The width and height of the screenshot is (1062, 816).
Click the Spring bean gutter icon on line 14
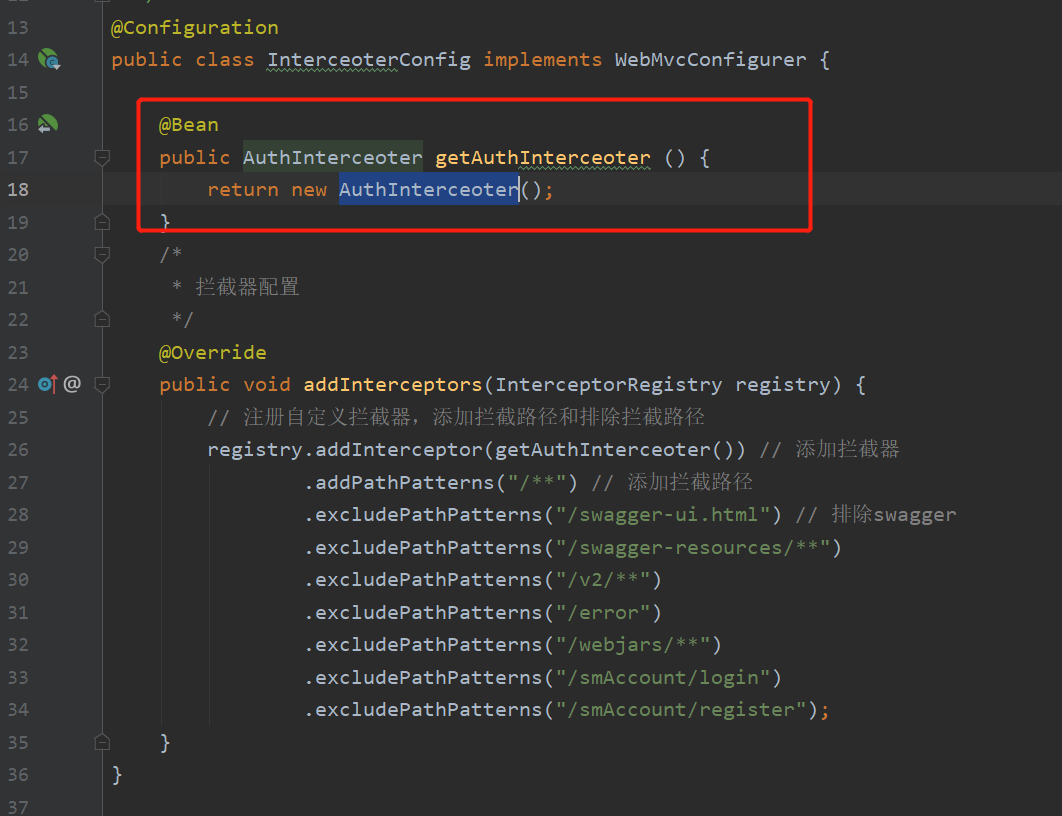pyautogui.click(x=49, y=60)
